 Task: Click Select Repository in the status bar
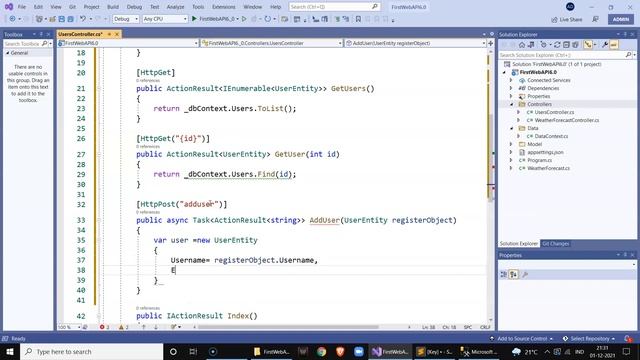coord(589,338)
